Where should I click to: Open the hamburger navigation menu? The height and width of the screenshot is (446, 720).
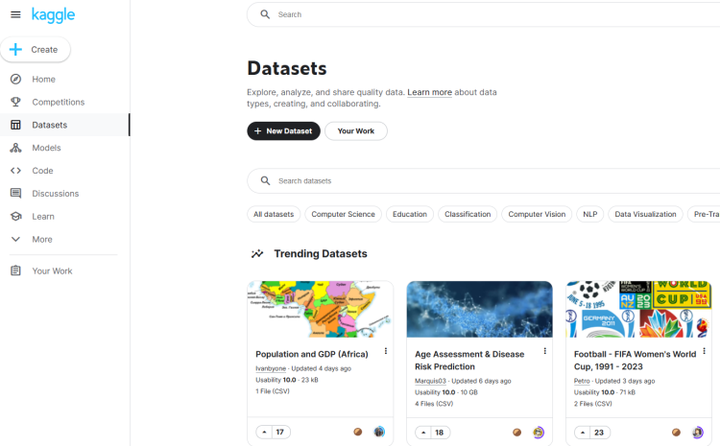click(x=15, y=15)
